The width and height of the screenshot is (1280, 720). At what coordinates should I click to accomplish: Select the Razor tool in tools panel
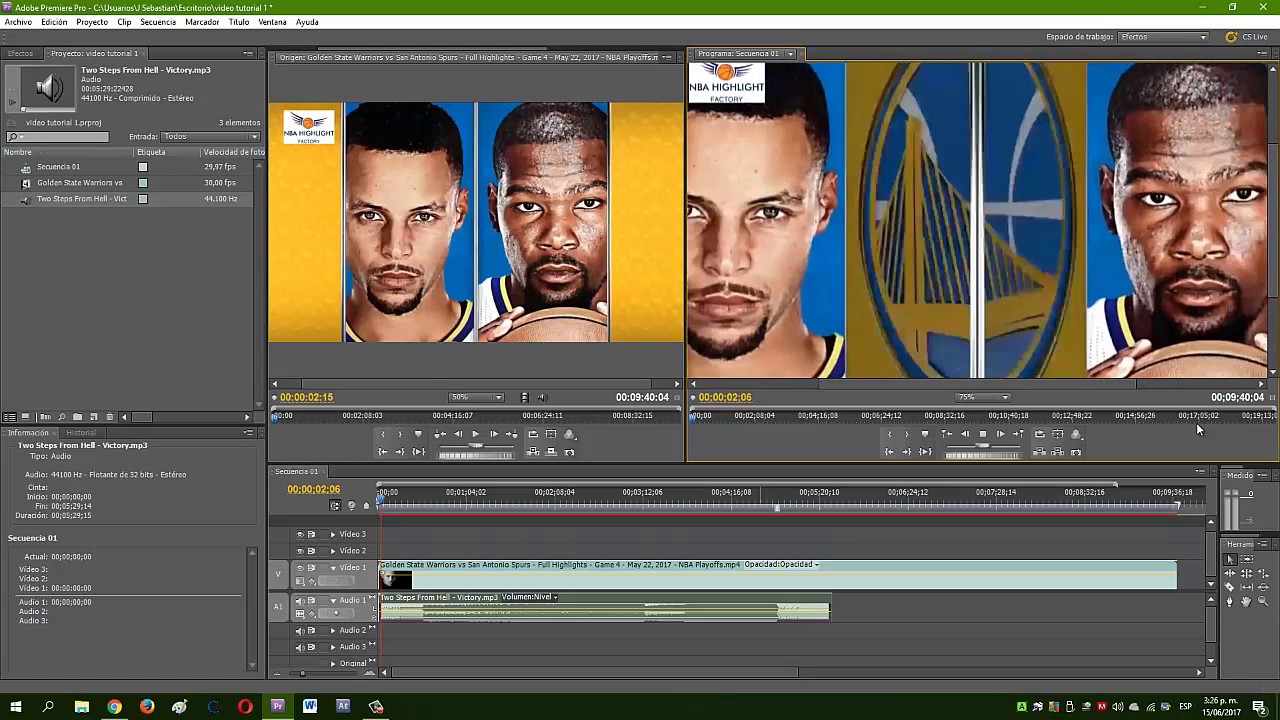1229,587
